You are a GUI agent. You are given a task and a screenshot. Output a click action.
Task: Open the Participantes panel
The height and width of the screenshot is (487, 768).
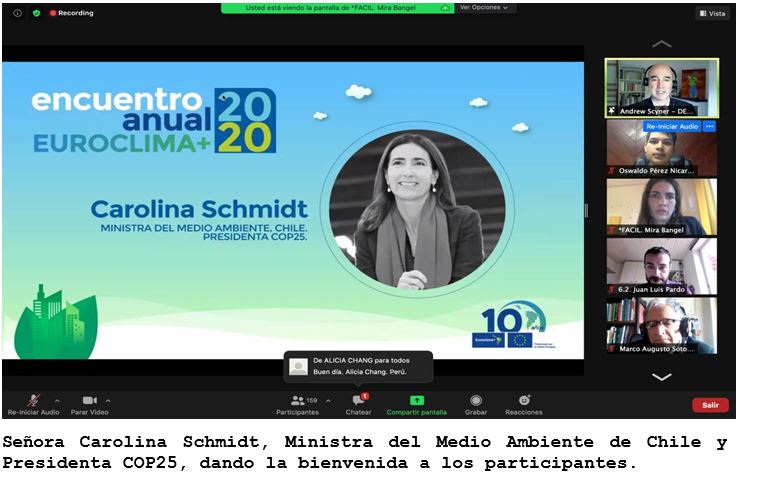297,405
